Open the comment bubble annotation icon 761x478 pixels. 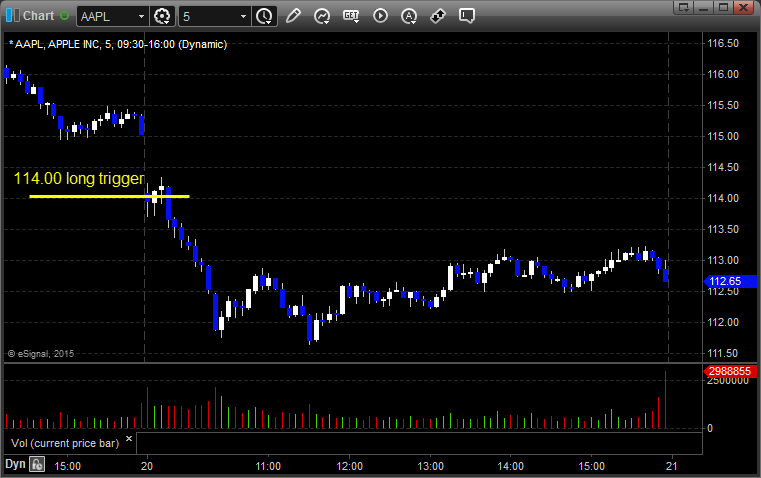[x=467, y=16]
